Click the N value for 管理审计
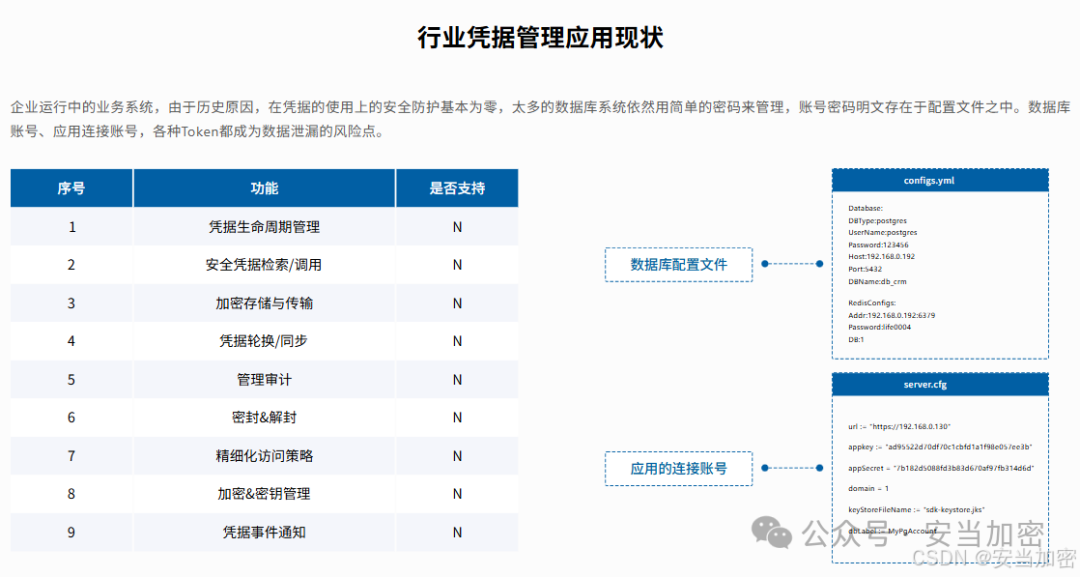This screenshot has height=577, width=1080. coord(457,380)
